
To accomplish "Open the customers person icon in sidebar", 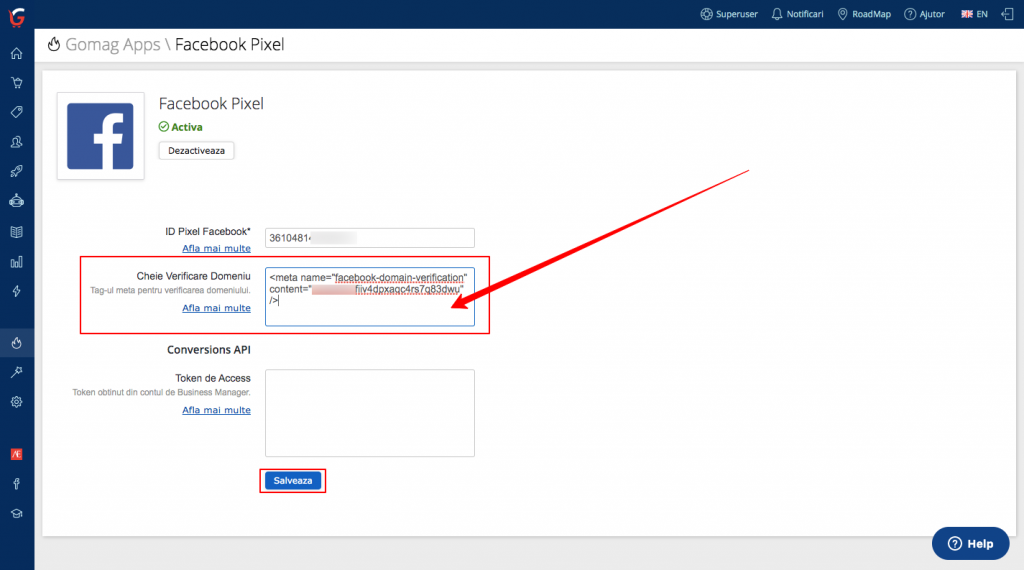I will tap(17, 142).
